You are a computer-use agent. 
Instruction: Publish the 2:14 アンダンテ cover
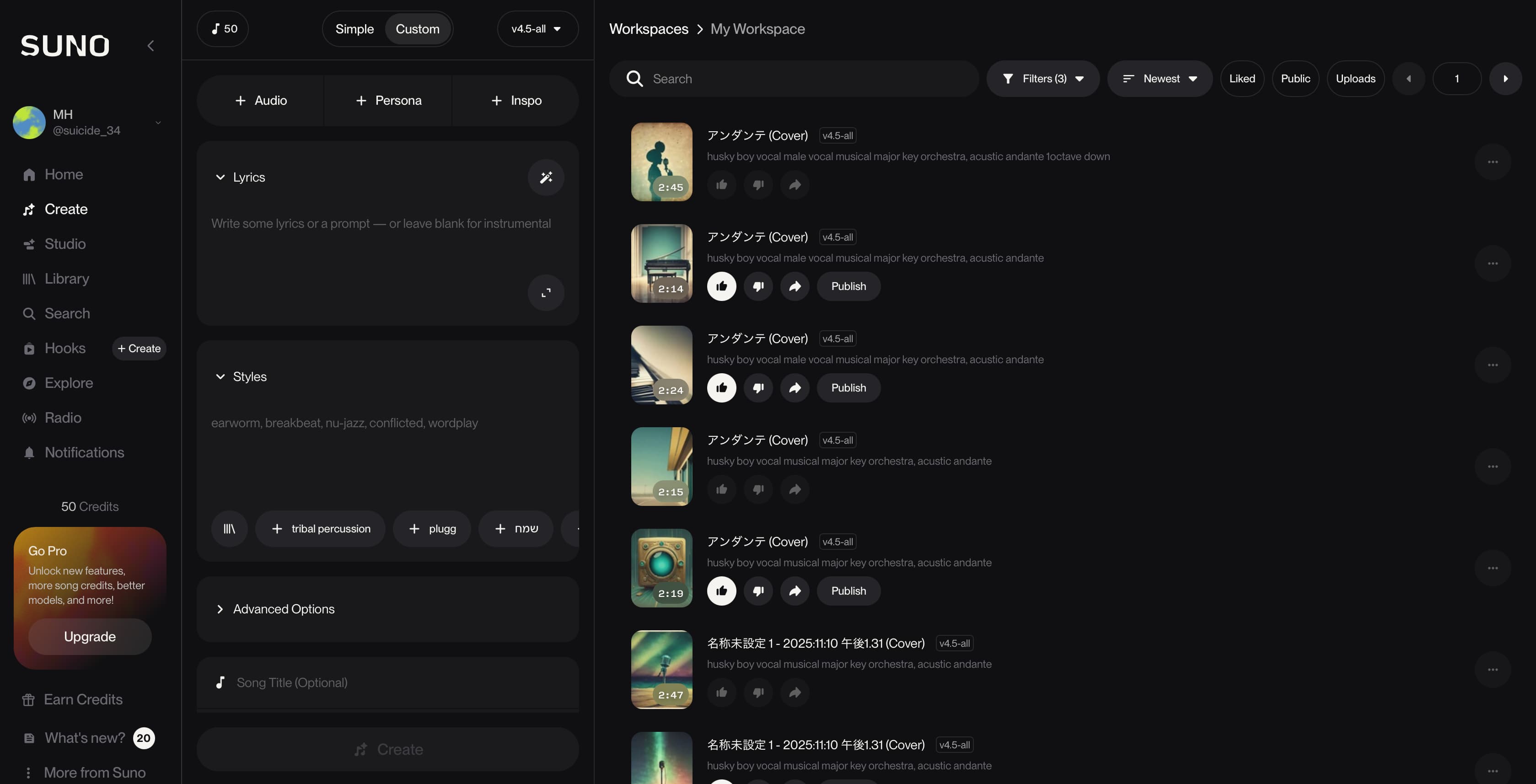[x=848, y=287]
